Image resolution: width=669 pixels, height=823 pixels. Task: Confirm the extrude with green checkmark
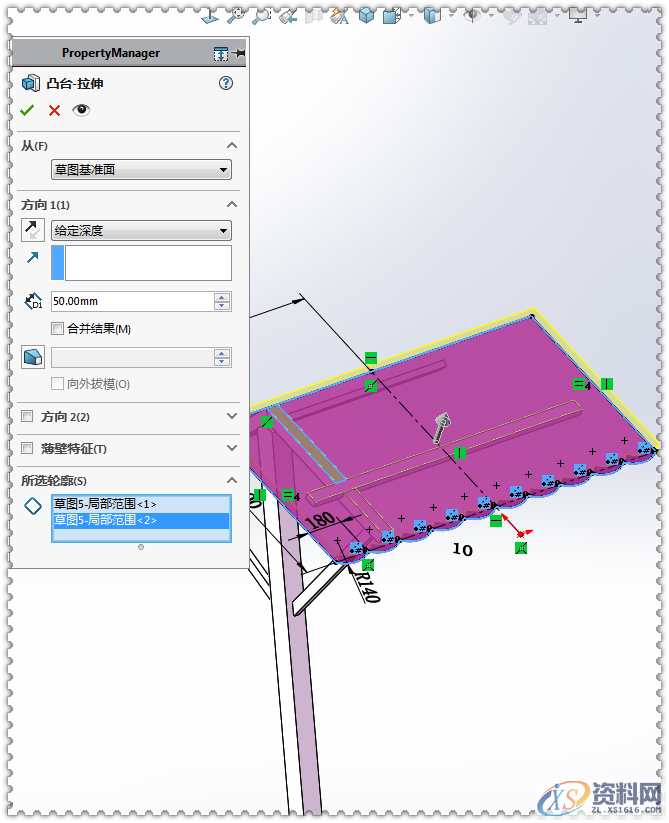coord(27,110)
